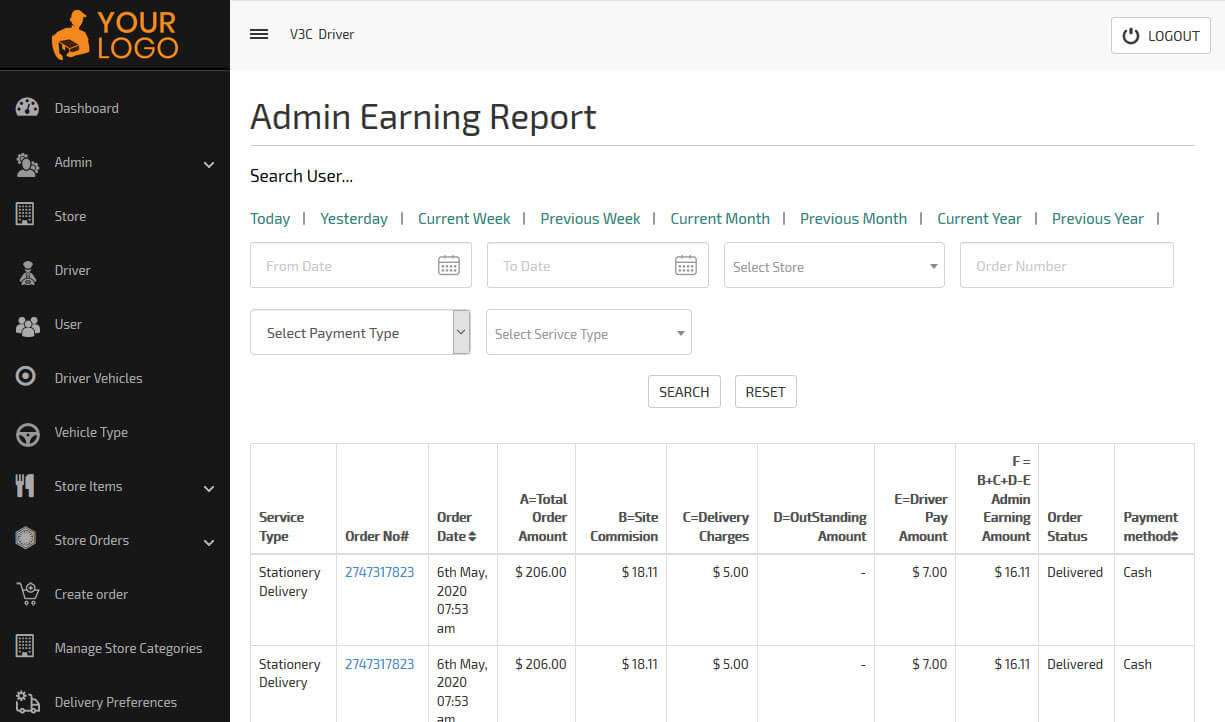Open the Dashboard gauge icon
1225x722 pixels.
[27, 108]
